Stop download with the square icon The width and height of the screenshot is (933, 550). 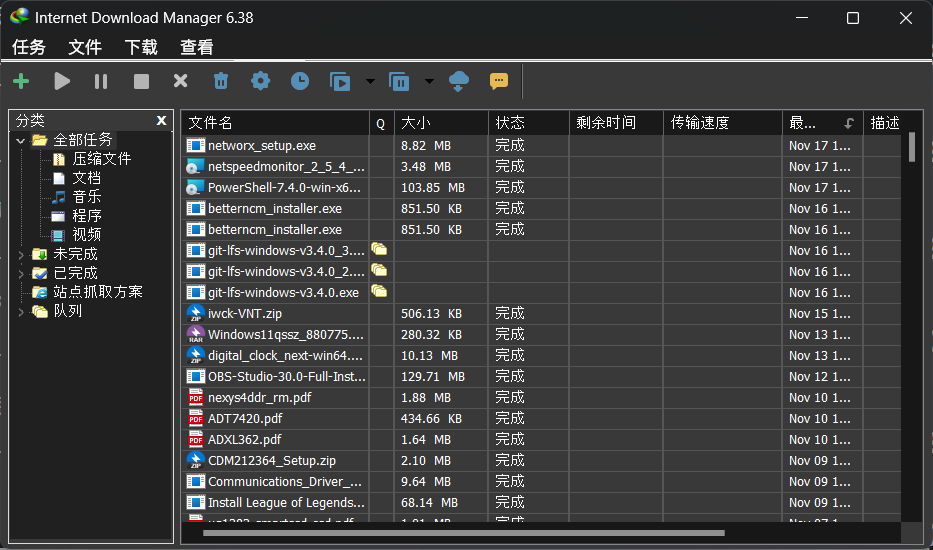click(141, 81)
